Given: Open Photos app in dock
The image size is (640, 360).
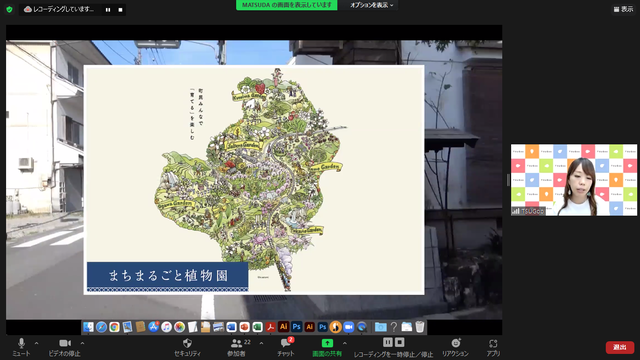Looking at the screenshot, I should tap(179, 327).
